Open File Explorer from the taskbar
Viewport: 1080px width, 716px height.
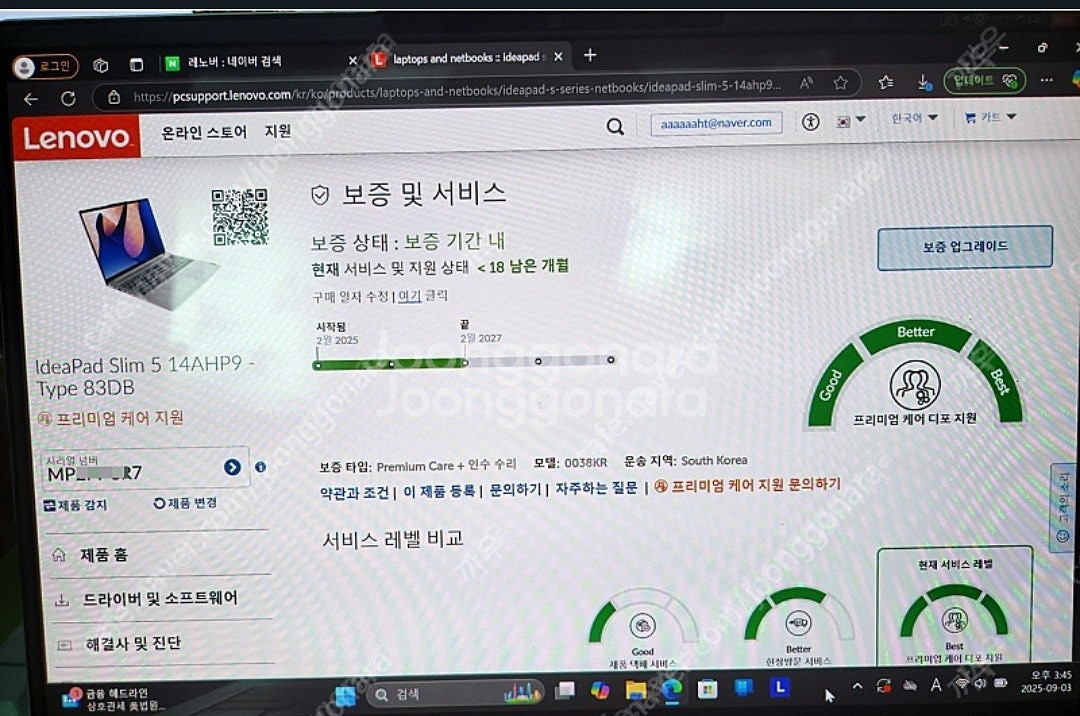coord(635,690)
